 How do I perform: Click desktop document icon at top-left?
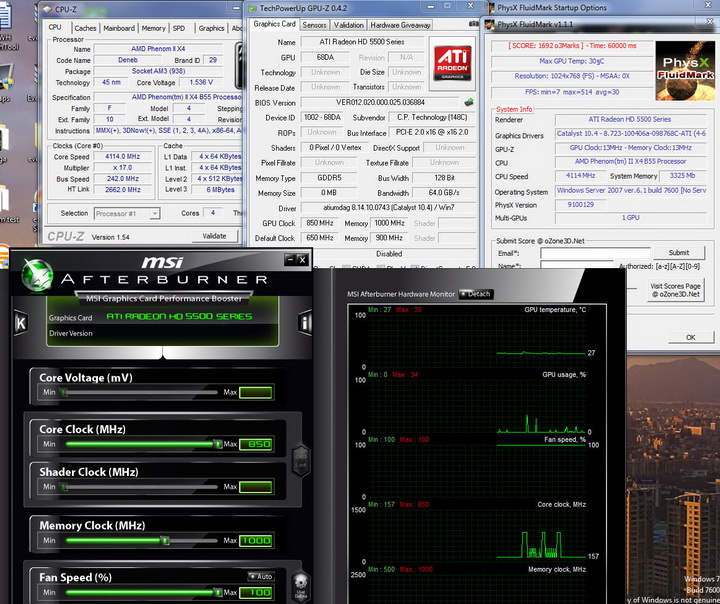point(6,17)
